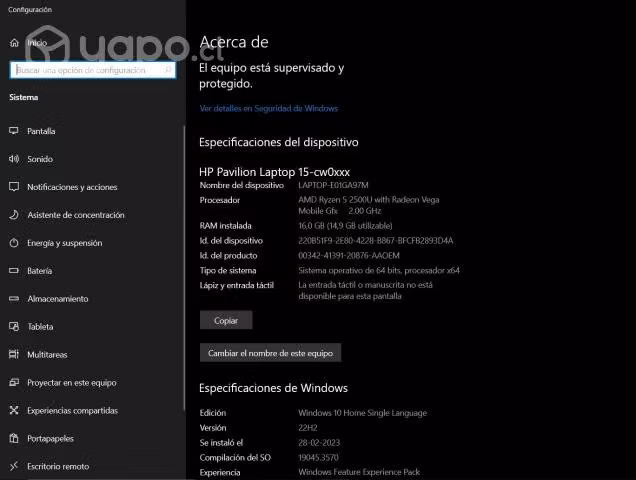This screenshot has height=480, width=636.
Task: Click the Batería icon
Action: point(14,270)
